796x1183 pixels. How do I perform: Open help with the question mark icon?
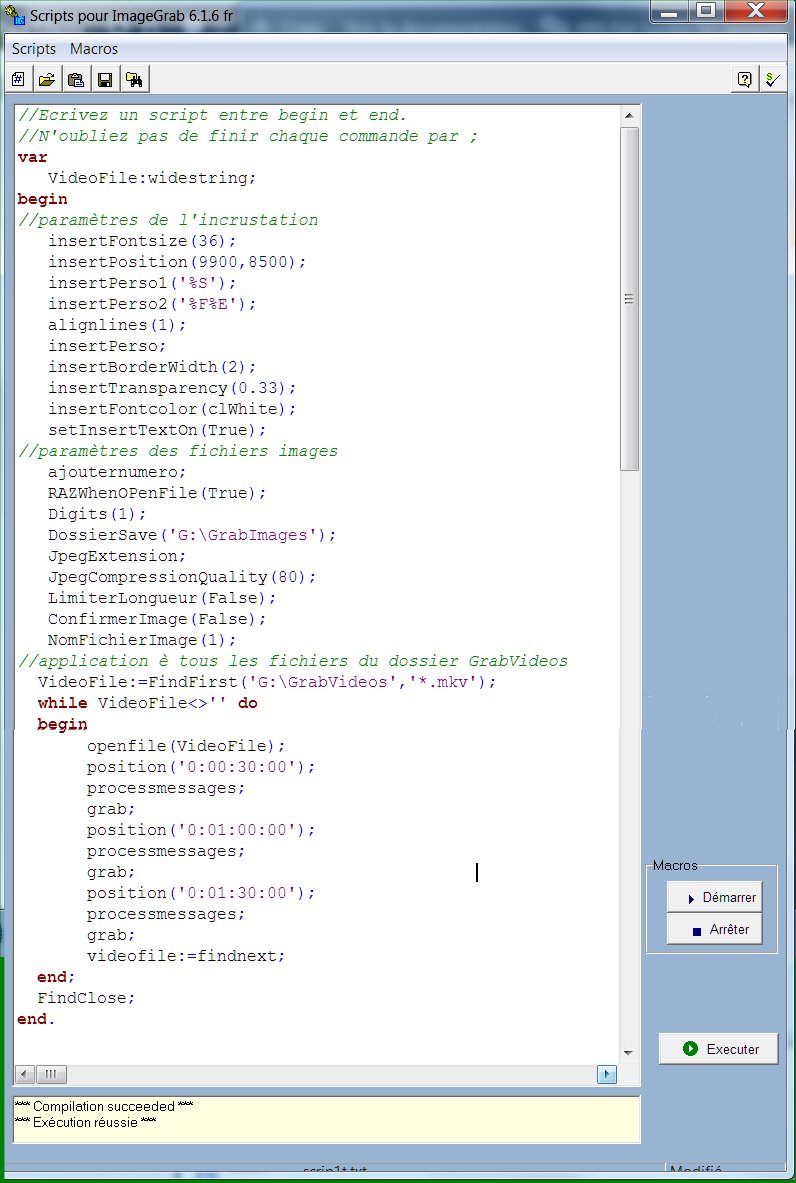click(x=744, y=80)
